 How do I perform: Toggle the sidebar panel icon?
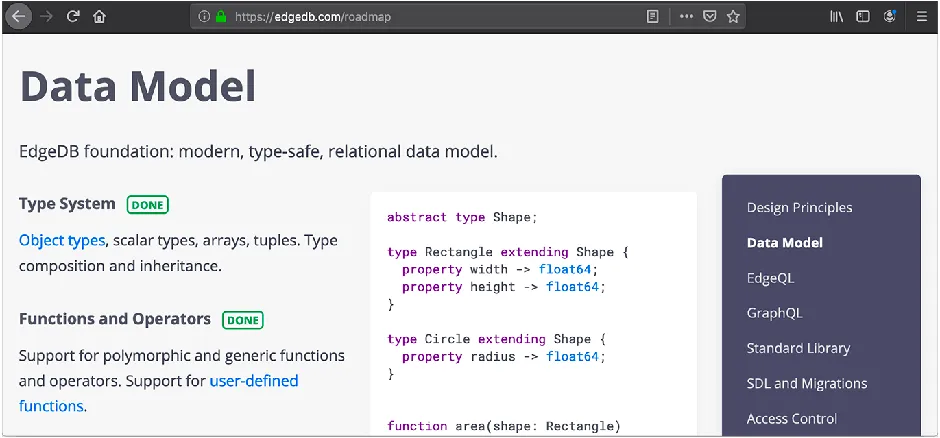click(863, 17)
